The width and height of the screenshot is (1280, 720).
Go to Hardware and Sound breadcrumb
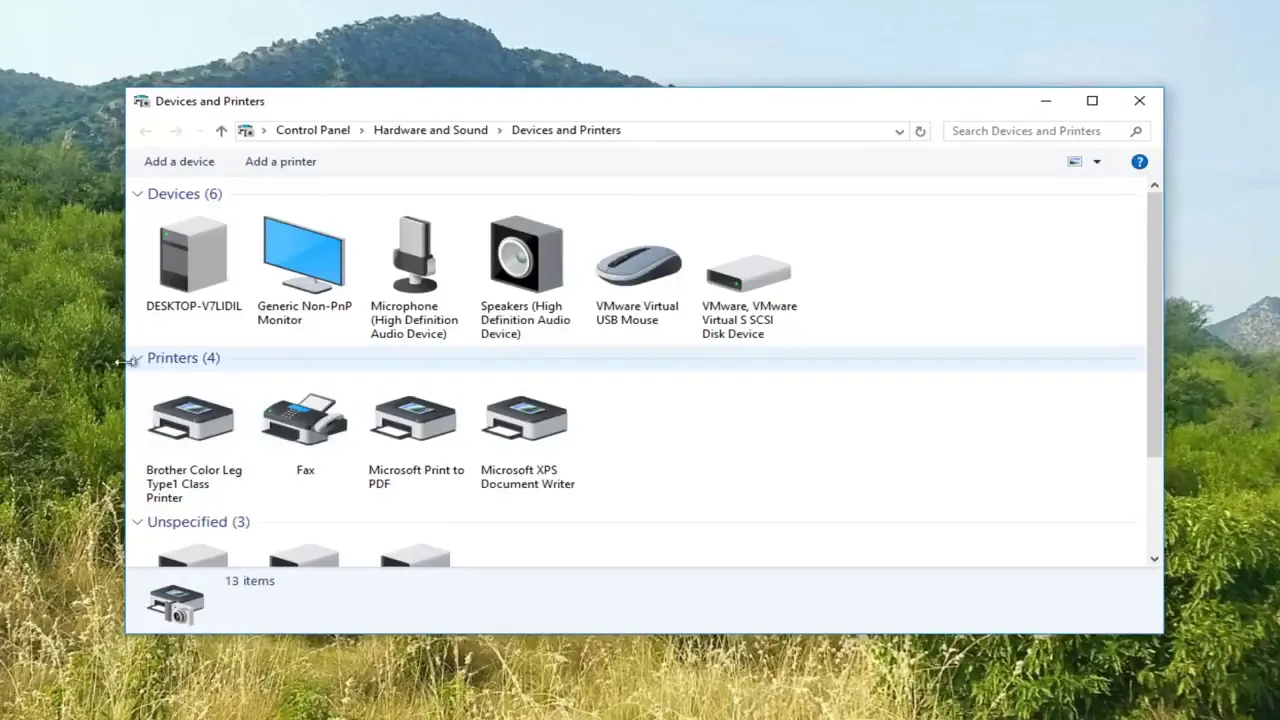tap(431, 130)
